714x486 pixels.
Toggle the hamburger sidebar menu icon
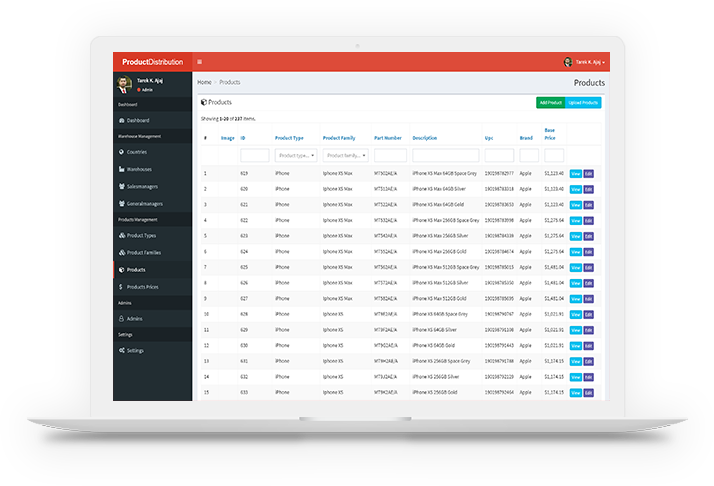199,62
